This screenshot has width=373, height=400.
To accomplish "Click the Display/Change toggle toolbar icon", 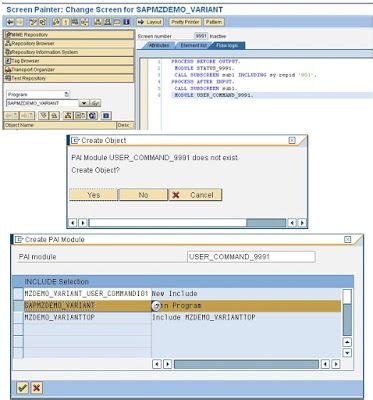I will tap(33, 22).
